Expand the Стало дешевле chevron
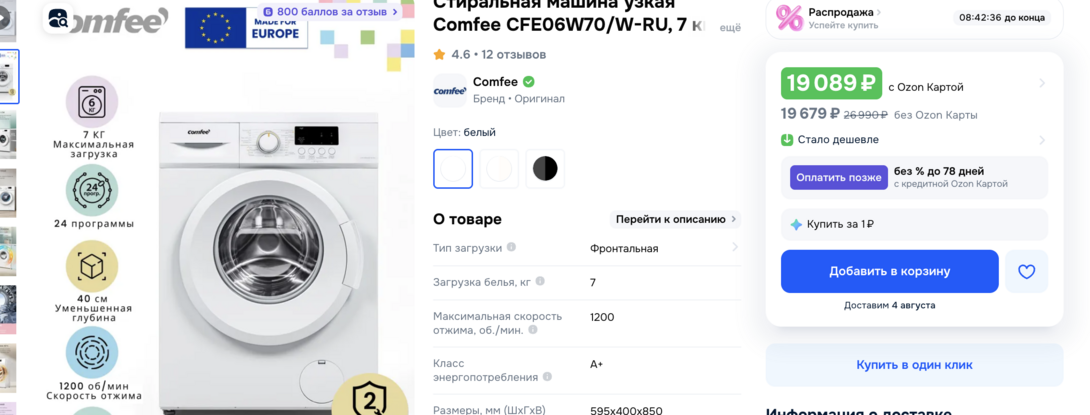Screen dimensions: 1090x415 1041,140
